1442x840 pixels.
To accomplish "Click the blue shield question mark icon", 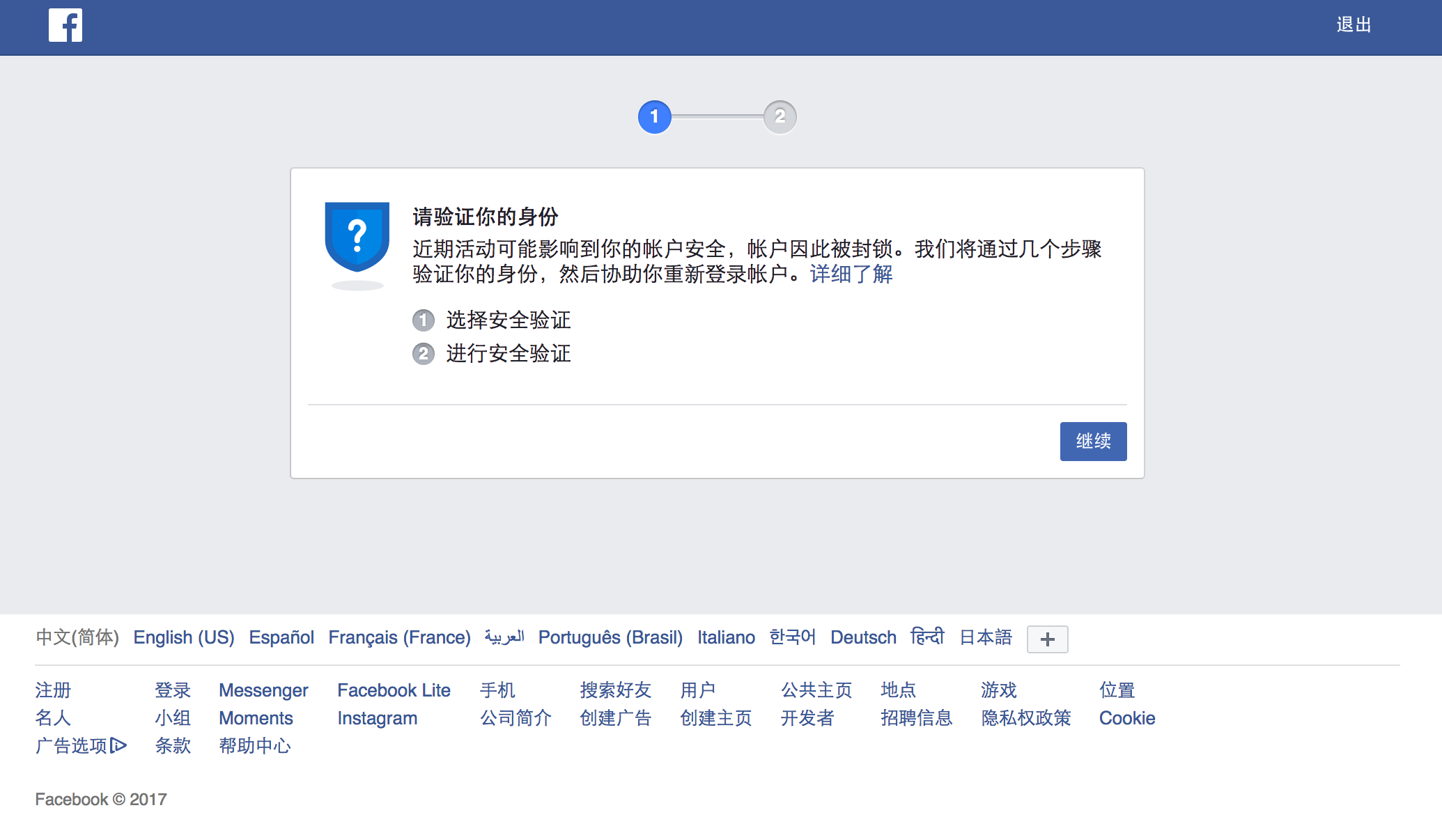I will (x=357, y=237).
